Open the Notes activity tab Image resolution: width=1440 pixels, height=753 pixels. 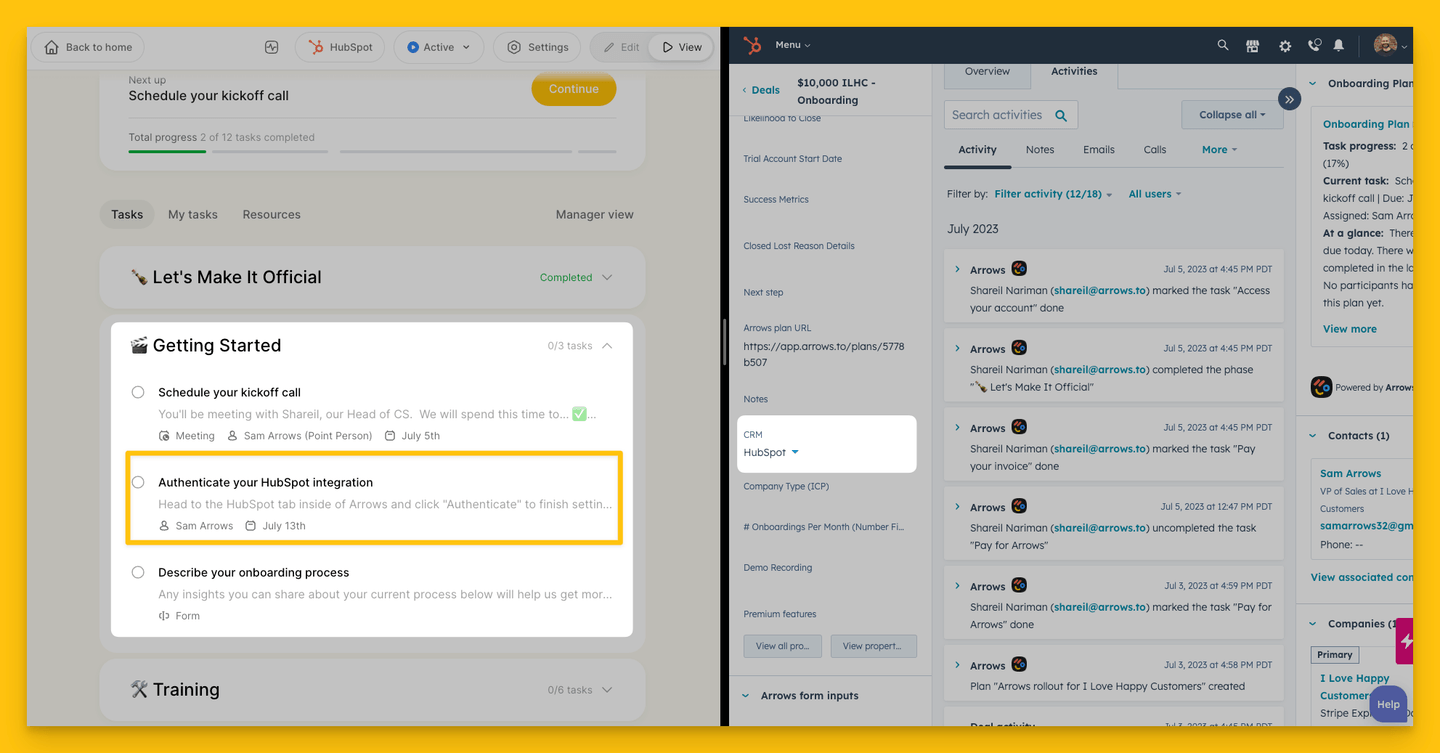pyautogui.click(x=1040, y=150)
